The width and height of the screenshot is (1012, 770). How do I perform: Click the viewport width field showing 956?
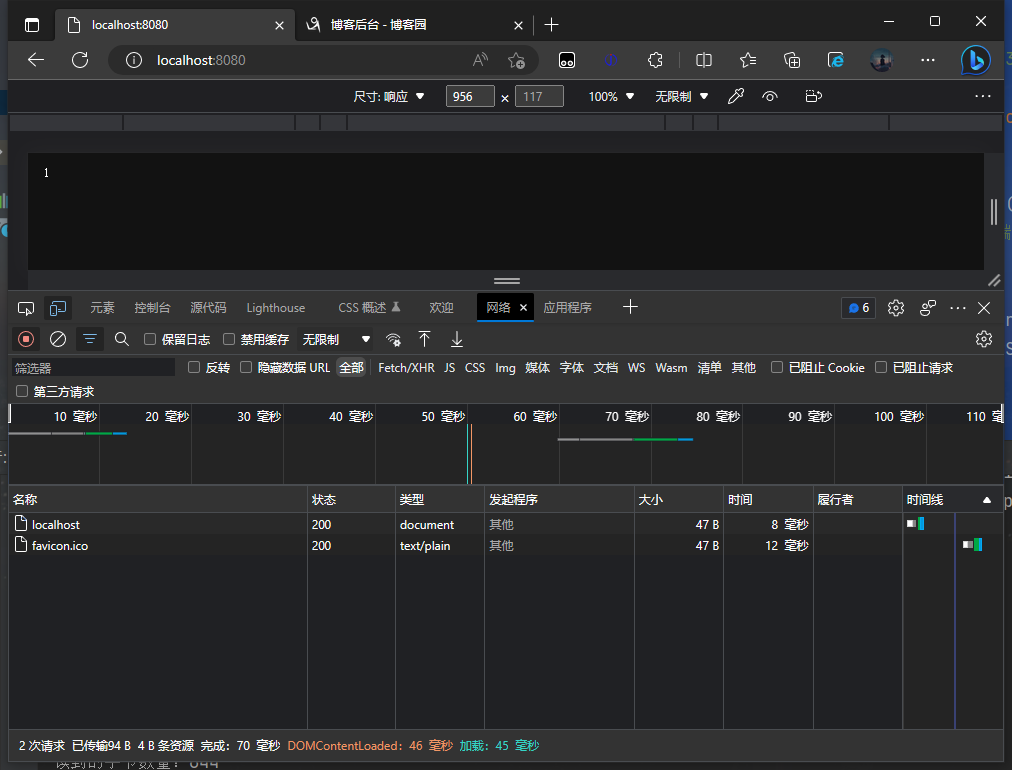pyautogui.click(x=470, y=97)
